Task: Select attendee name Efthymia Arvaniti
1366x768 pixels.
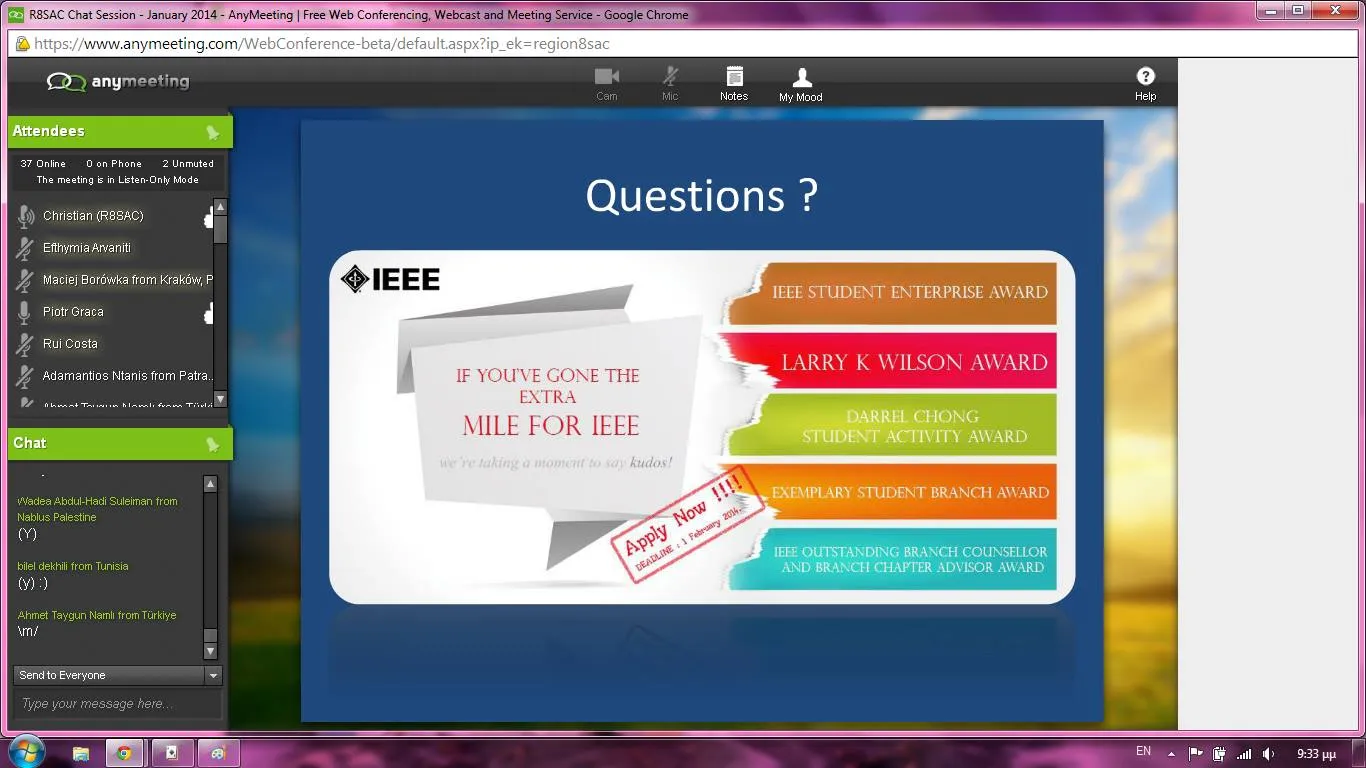Action: pyautogui.click(x=87, y=248)
